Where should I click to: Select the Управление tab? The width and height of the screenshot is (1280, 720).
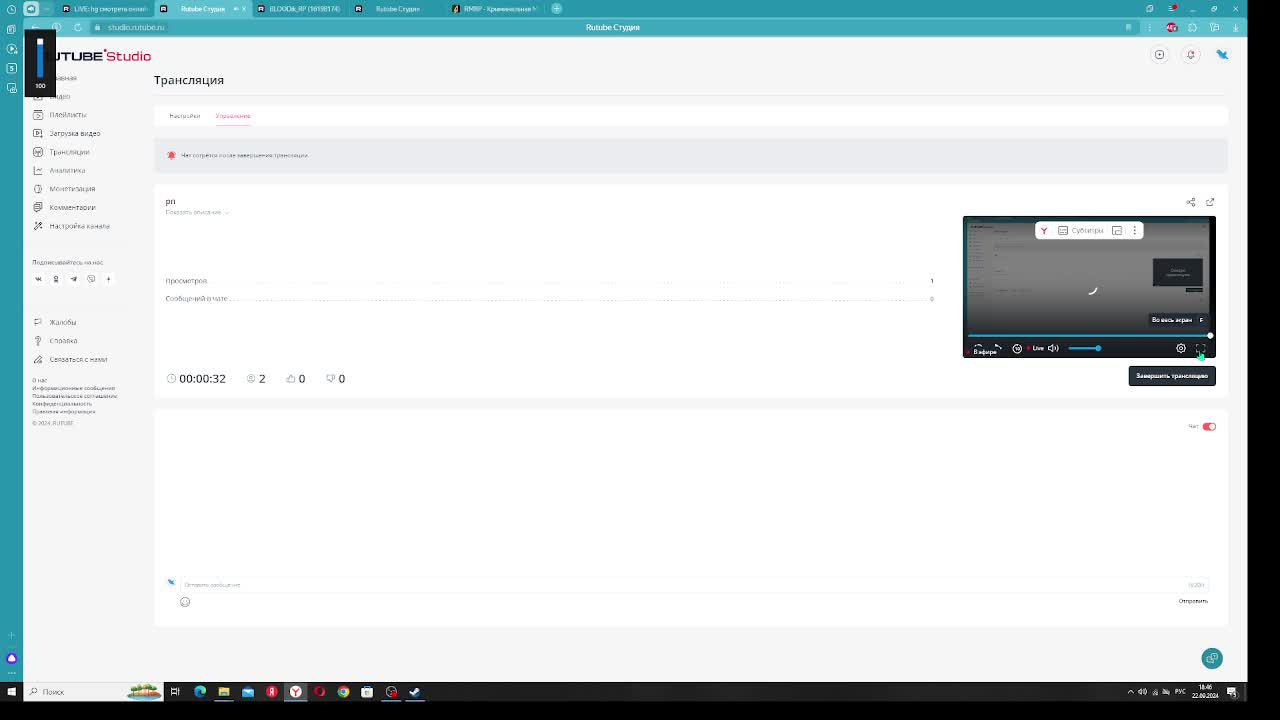click(x=233, y=116)
